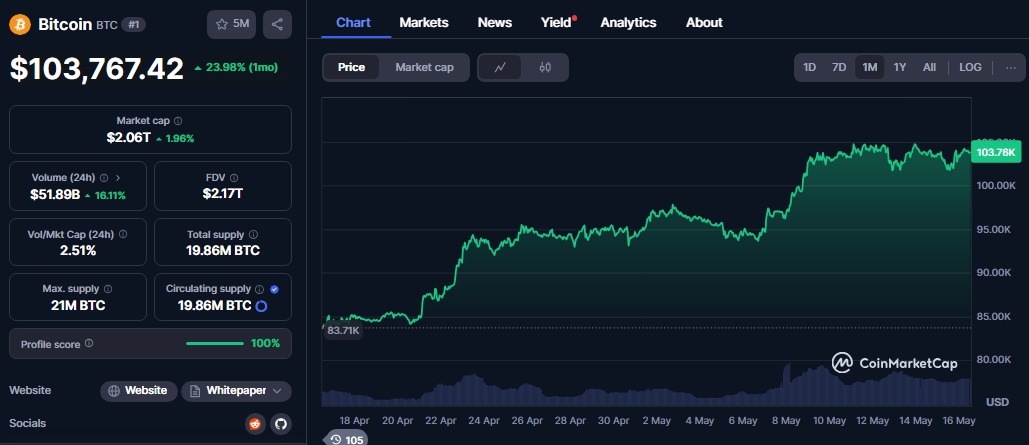Set chart range to 1D
The width and height of the screenshot is (1029, 445).
(810, 67)
